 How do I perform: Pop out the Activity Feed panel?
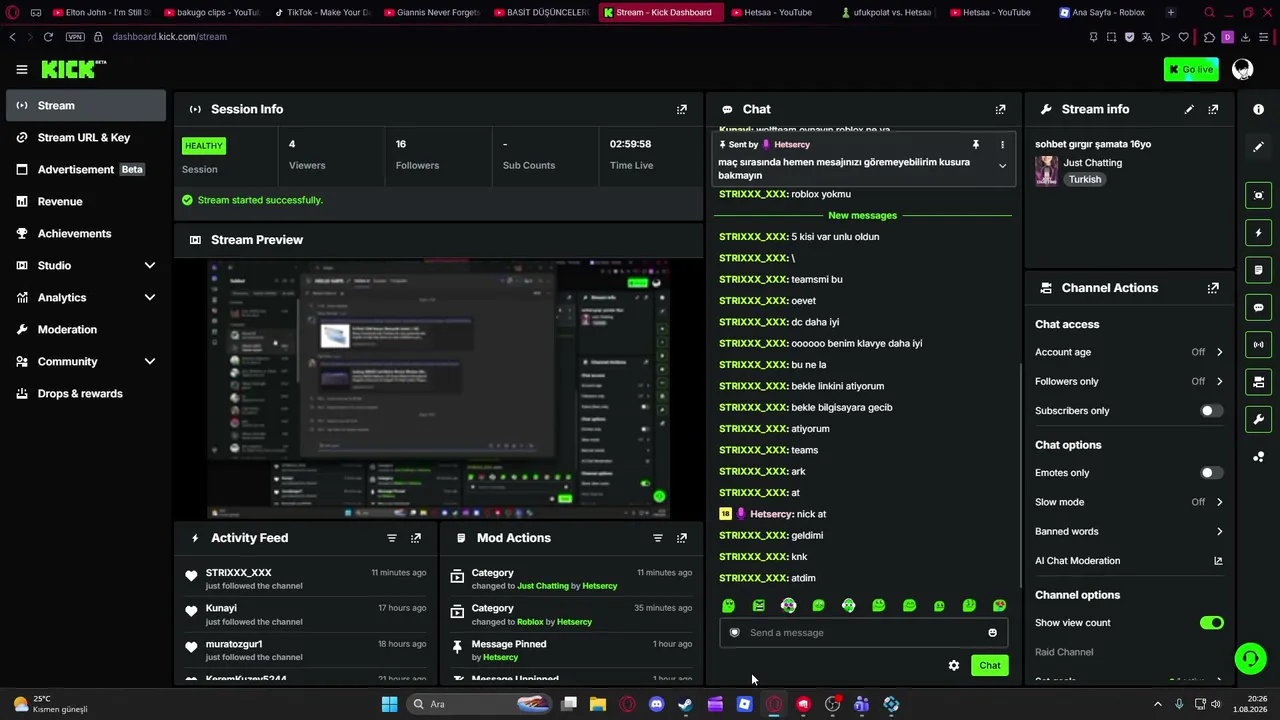tap(416, 538)
